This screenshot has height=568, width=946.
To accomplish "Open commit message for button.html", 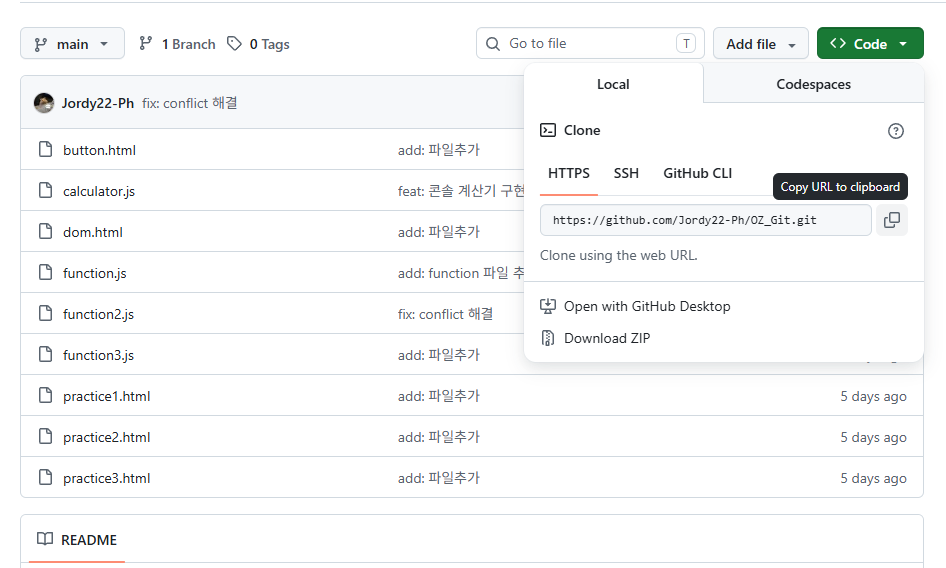I will coord(439,150).
